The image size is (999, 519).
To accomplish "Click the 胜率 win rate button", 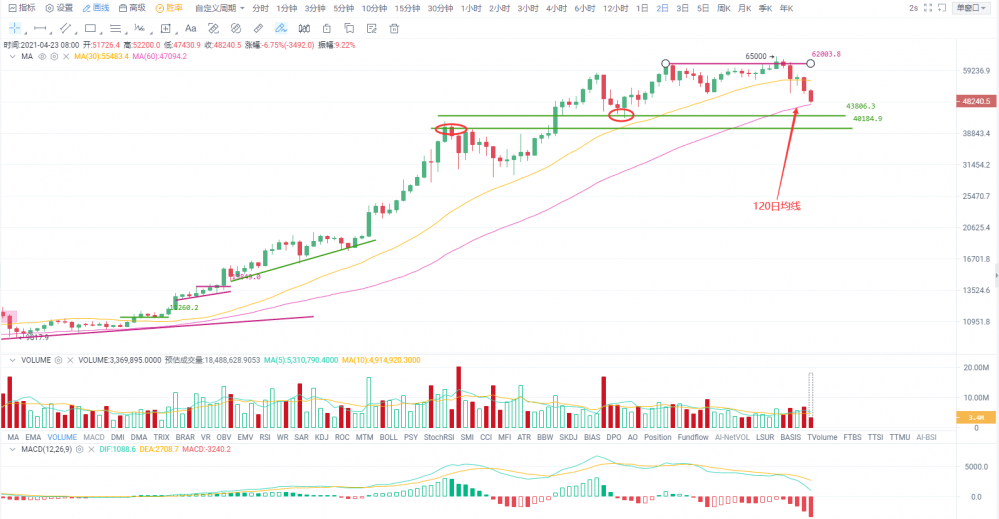I will pyautogui.click(x=169, y=8).
